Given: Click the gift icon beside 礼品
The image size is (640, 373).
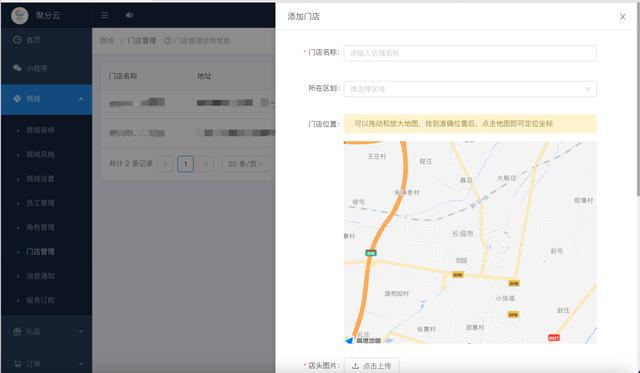Looking at the screenshot, I should (17, 331).
